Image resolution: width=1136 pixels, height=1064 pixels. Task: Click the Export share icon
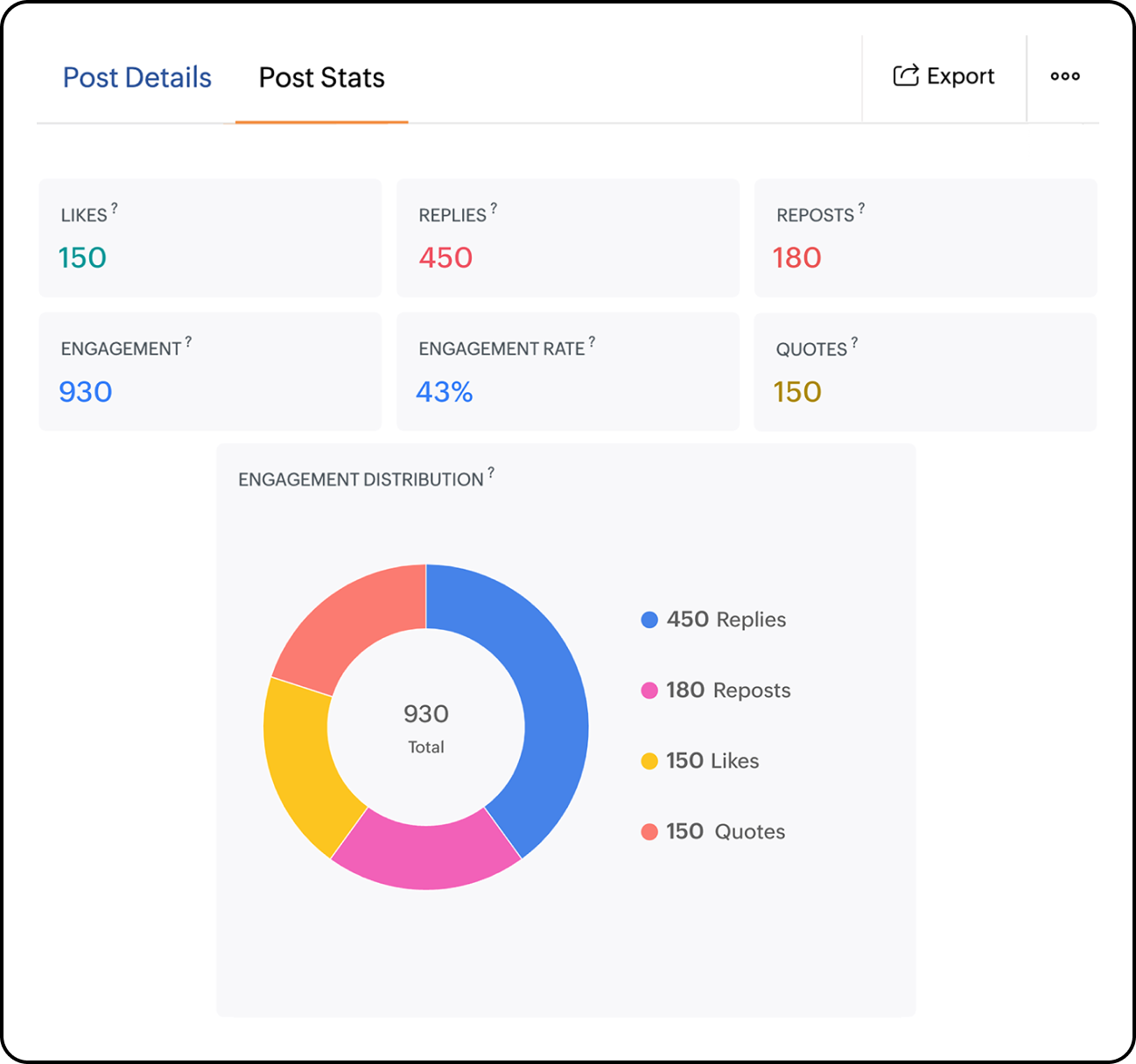906,76
